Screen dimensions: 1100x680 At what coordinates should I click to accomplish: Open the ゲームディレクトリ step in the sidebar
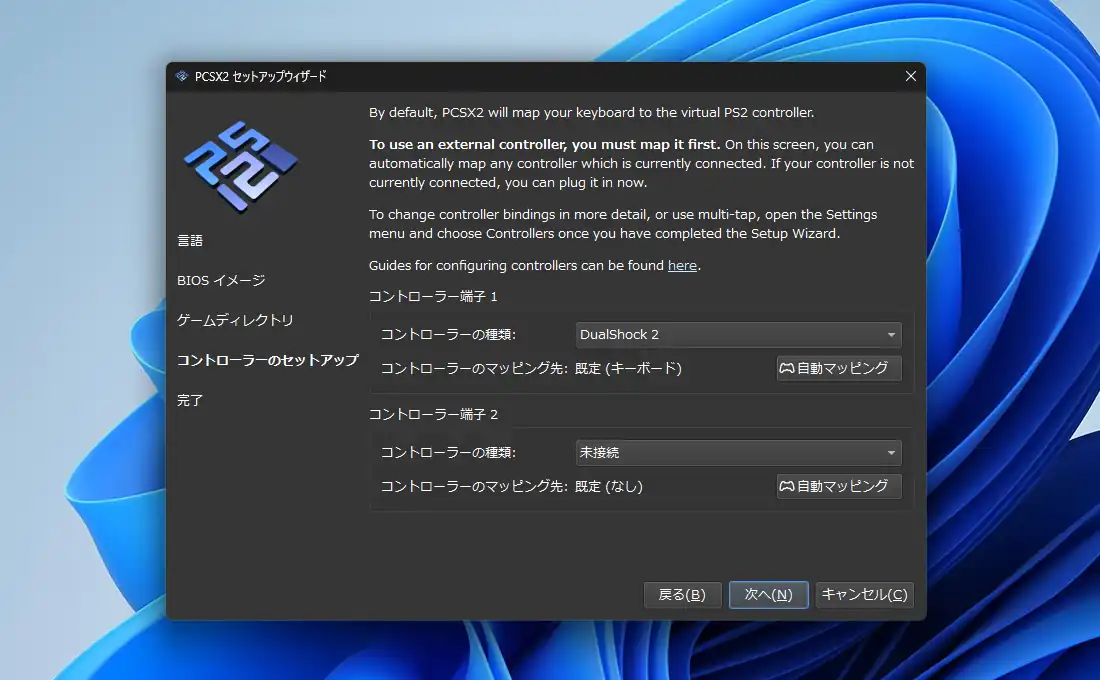[x=235, y=321]
